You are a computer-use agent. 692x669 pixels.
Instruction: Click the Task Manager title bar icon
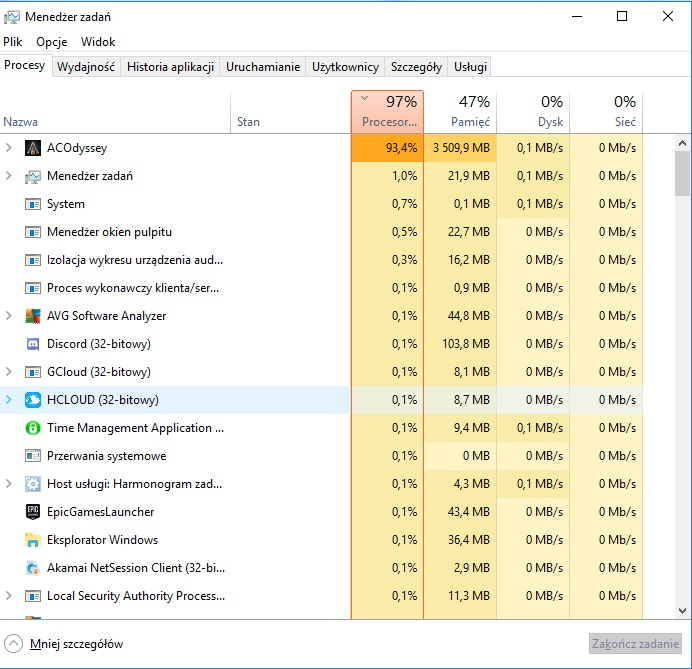click(11, 17)
